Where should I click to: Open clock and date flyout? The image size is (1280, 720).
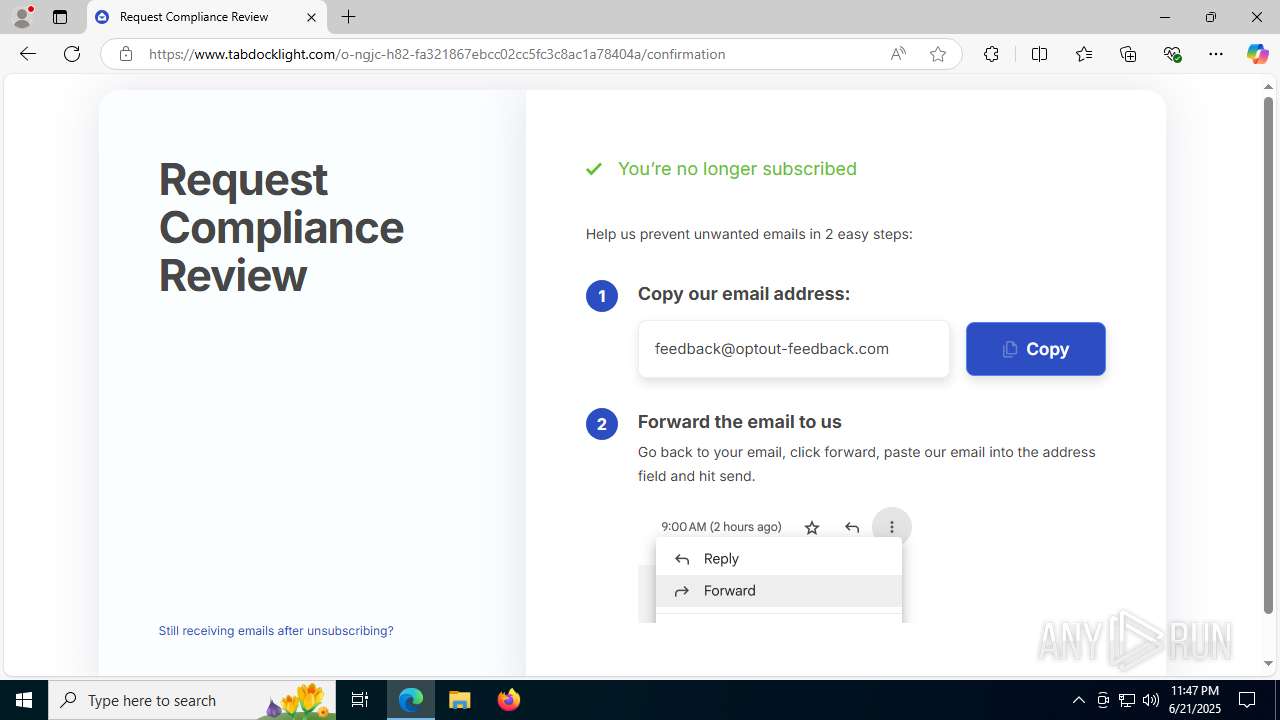coord(1194,700)
